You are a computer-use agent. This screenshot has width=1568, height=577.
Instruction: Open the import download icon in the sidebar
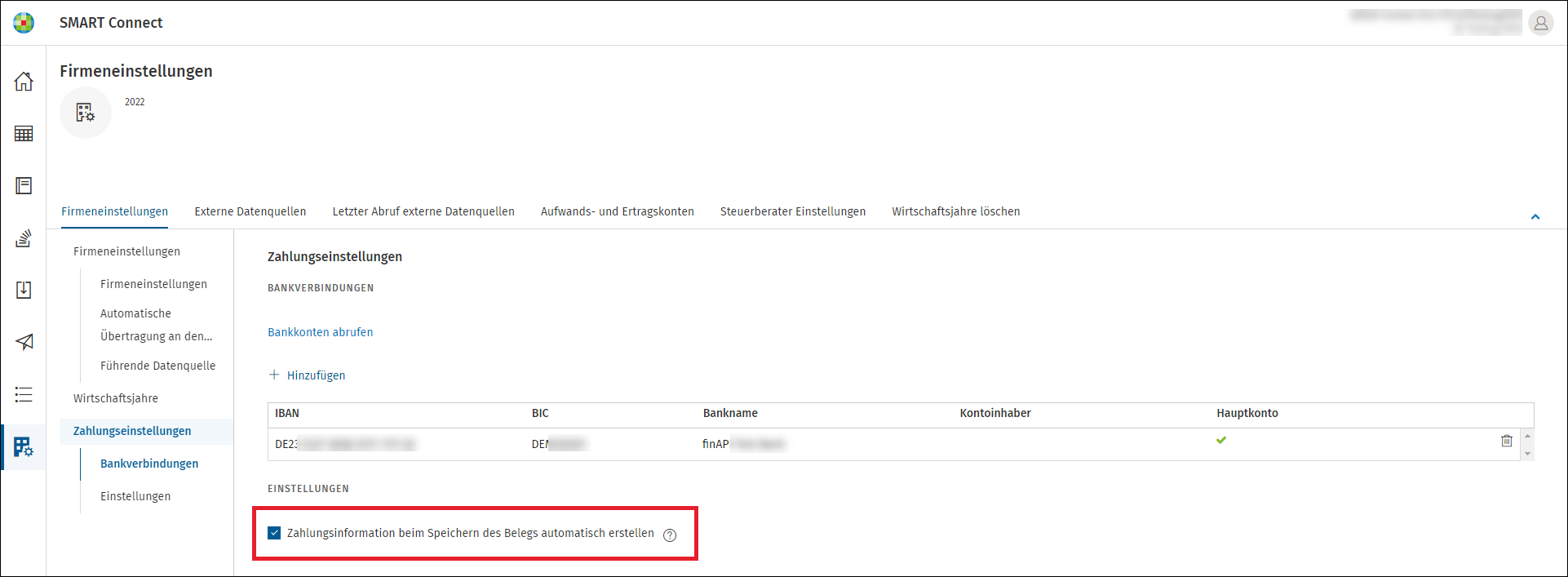(x=24, y=290)
